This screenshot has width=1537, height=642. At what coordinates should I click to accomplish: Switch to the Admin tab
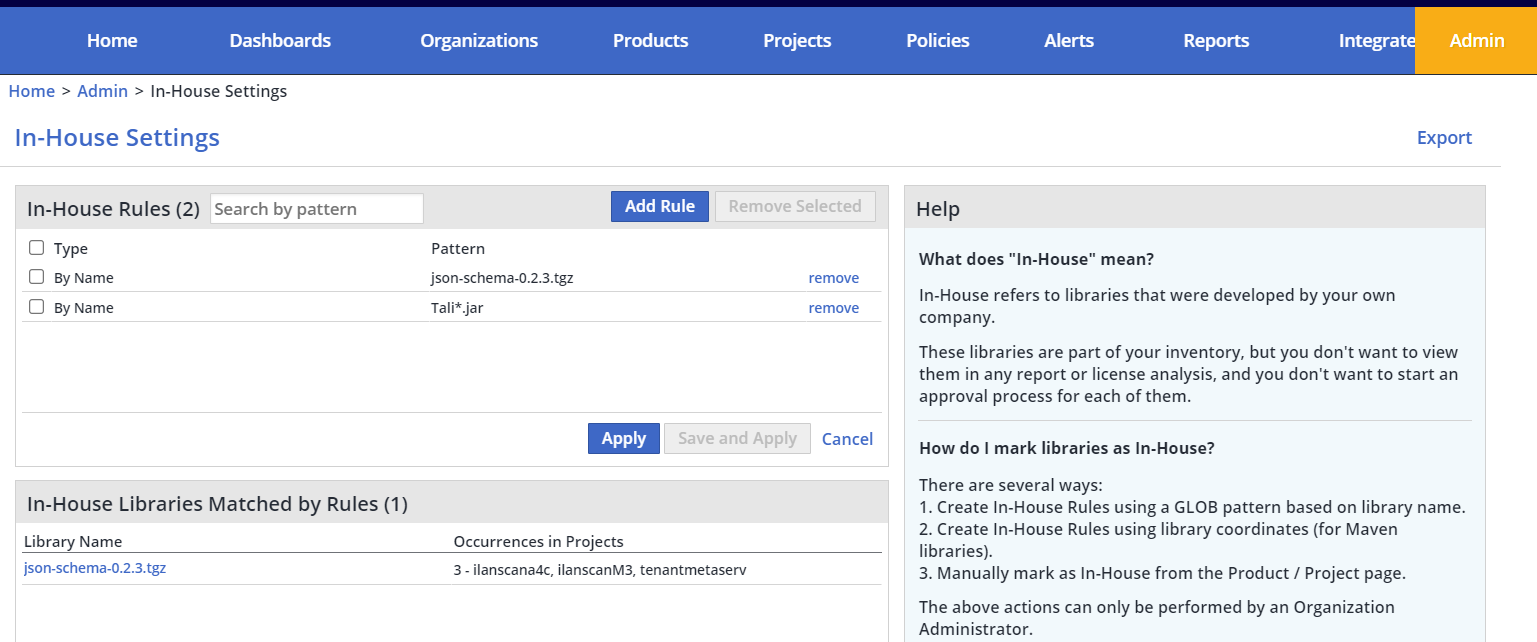click(x=1476, y=41)
